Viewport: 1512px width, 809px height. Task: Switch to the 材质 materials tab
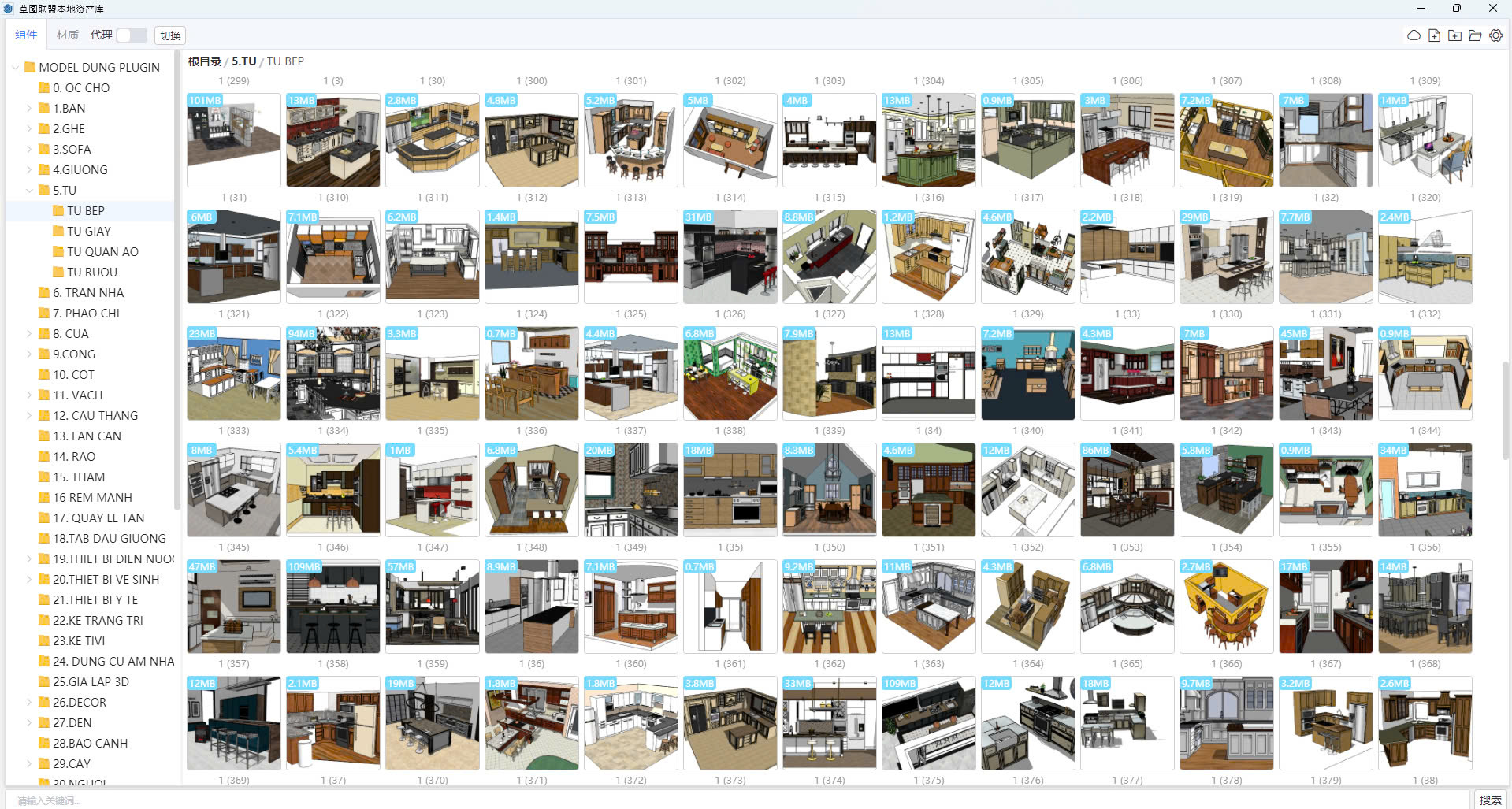[68, 35]
